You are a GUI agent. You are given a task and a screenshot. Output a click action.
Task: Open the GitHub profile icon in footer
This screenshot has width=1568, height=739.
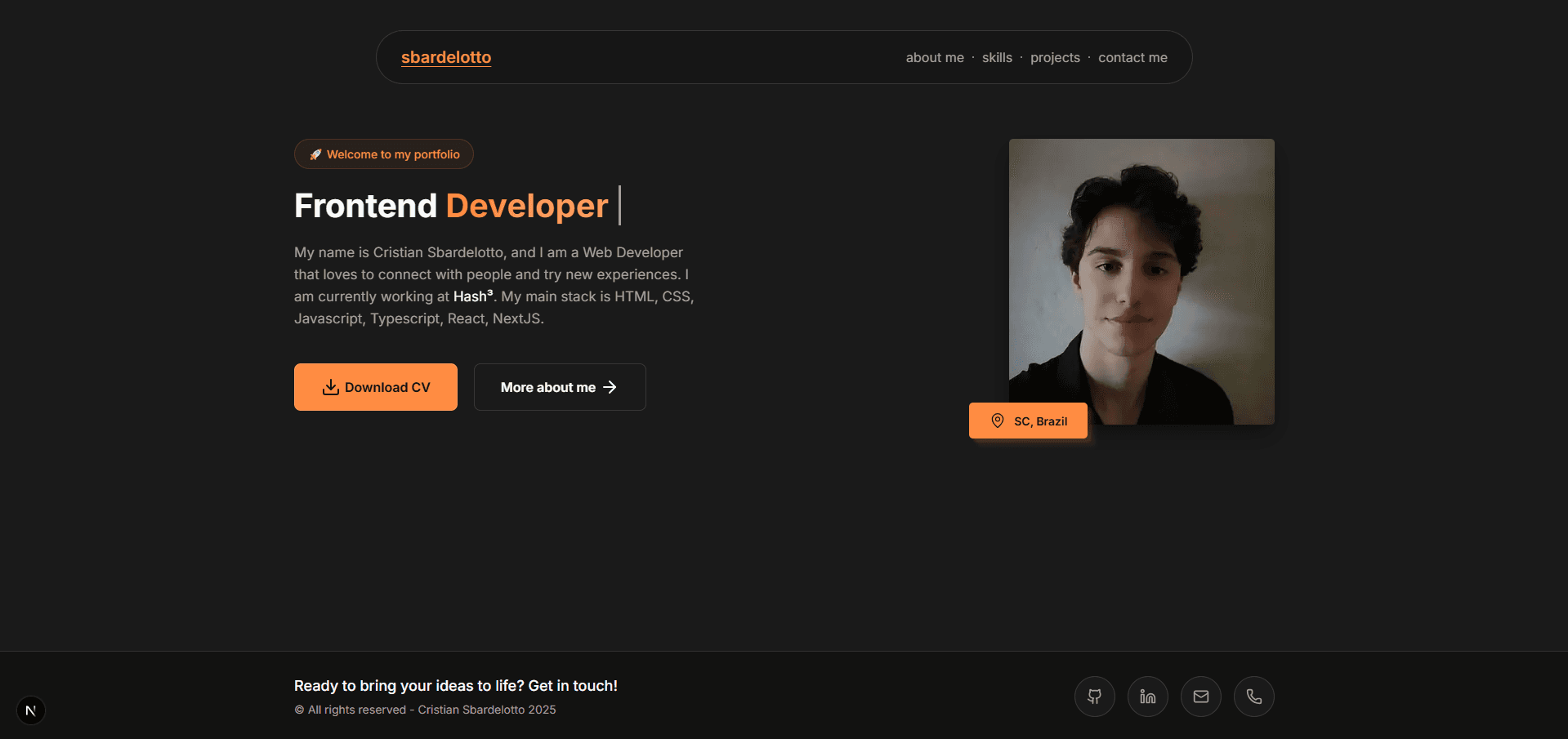[1094, 697]
